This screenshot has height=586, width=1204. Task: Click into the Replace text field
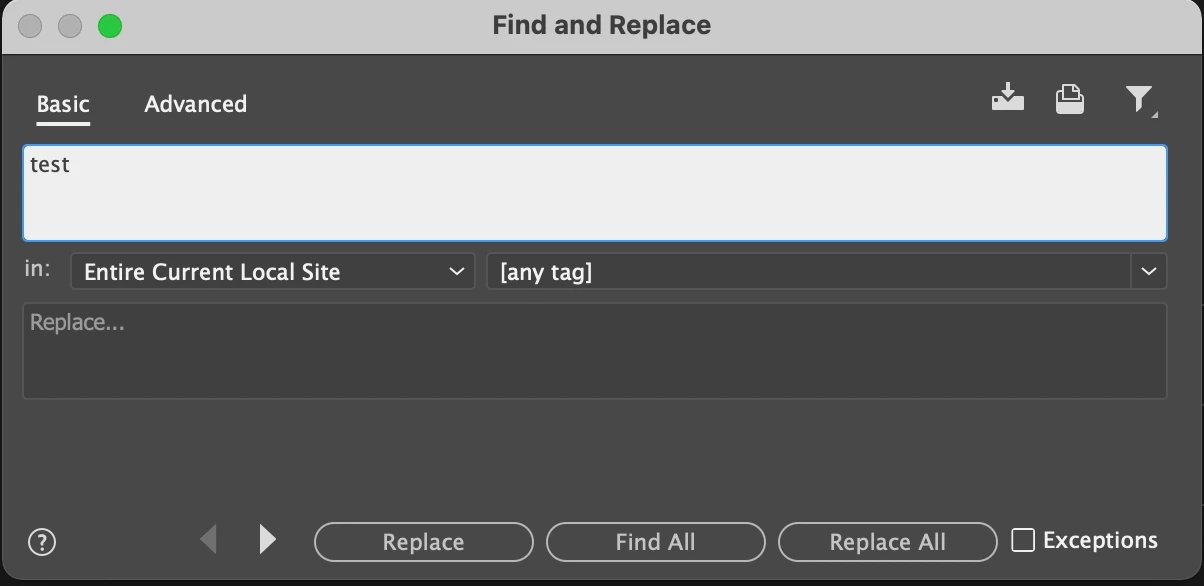[595, 351]
